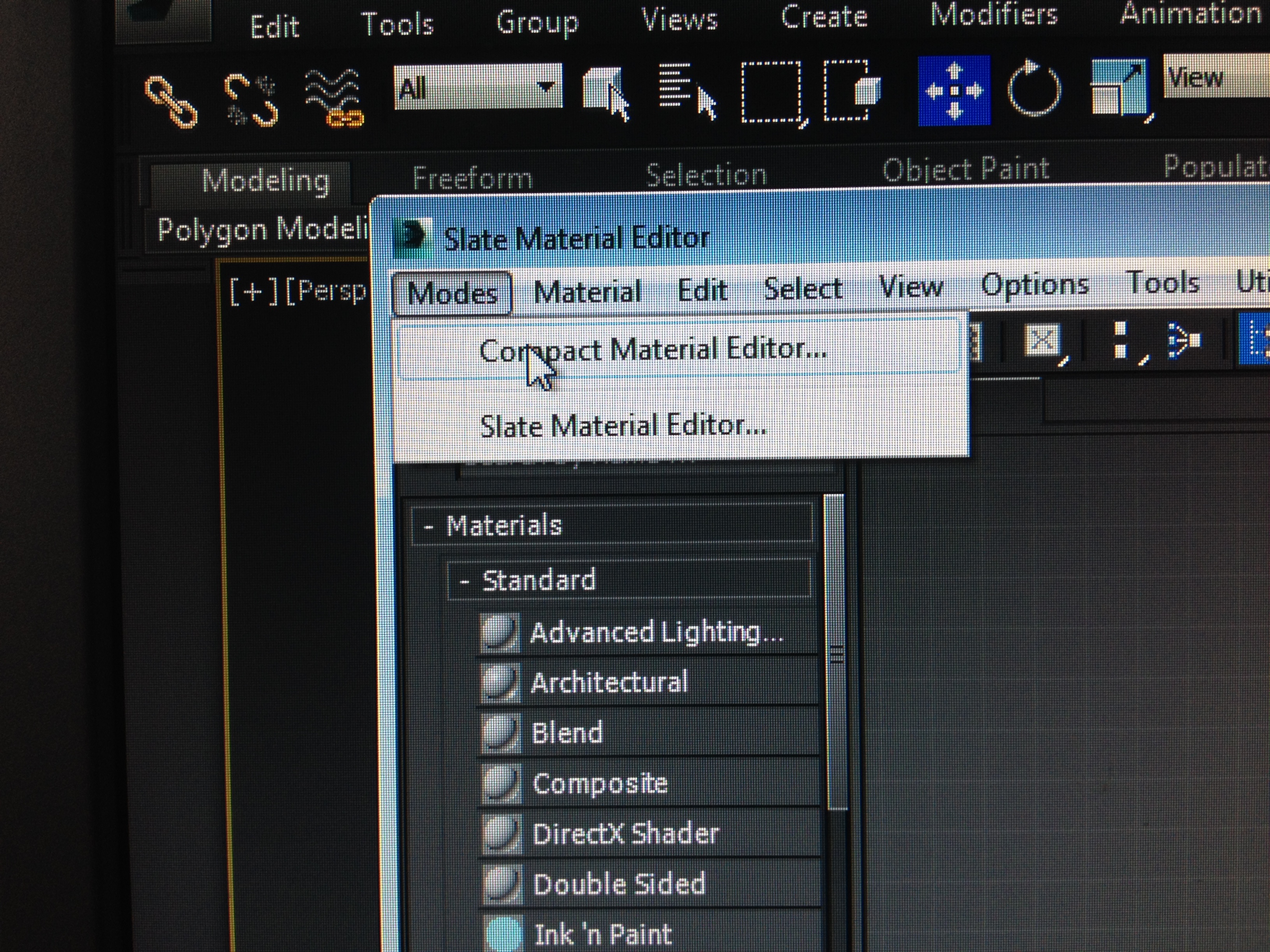The width and height of the screenshot is (1270, 952).
Task: Switch to the Selection ribbon tab
Action: (706, 175)
